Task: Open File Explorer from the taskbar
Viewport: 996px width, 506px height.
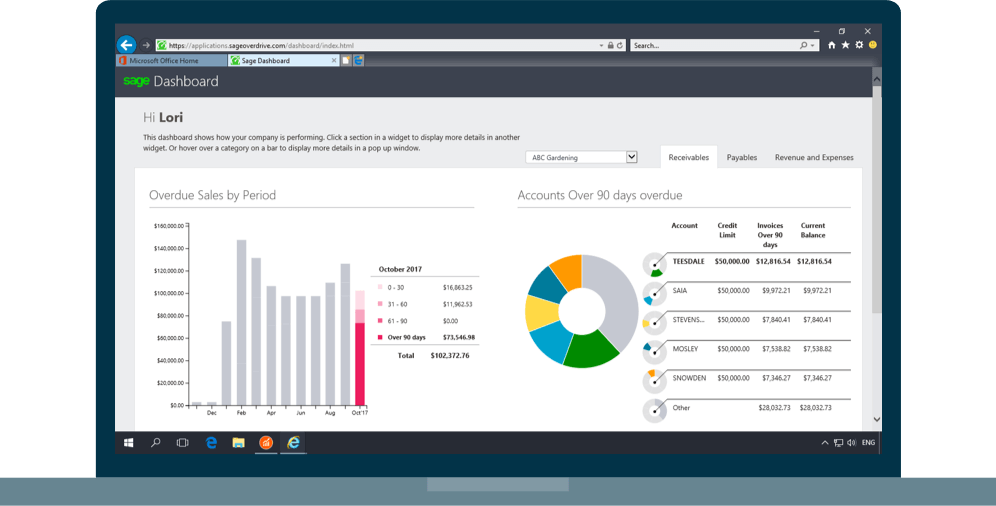Action: (x=238, y=443)
